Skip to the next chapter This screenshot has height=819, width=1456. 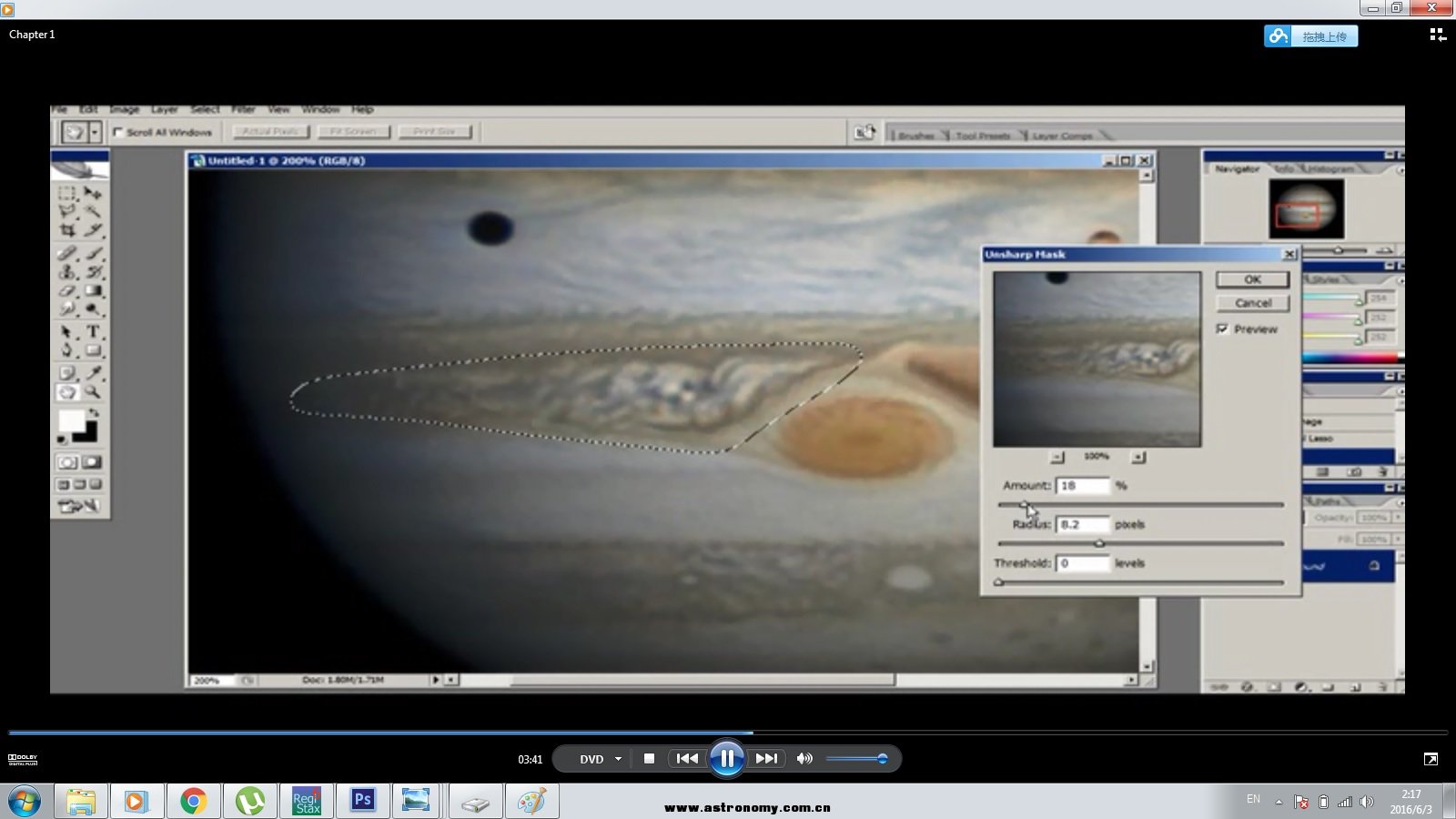(x=766, y=759)
